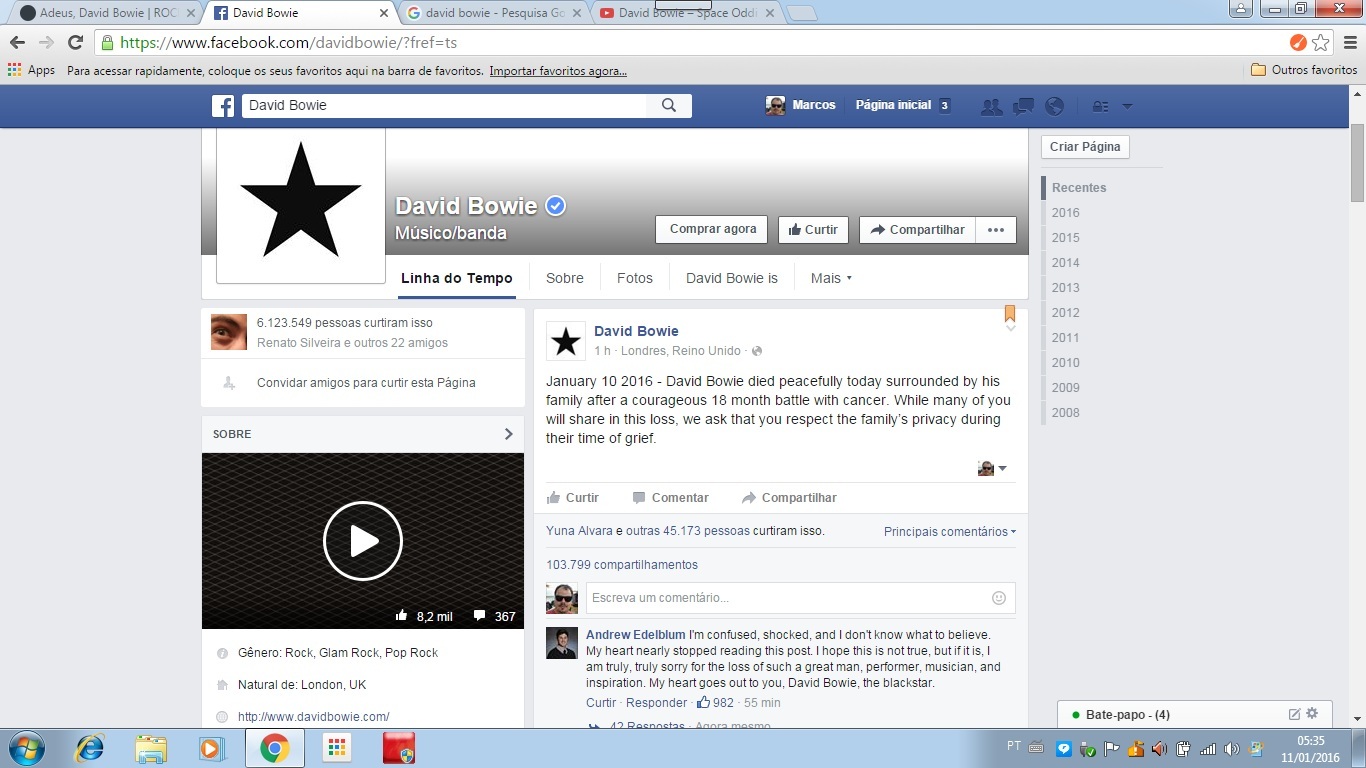Click Windows Start button
This screenshot has height=768, width=1366.
pos(26,748)
